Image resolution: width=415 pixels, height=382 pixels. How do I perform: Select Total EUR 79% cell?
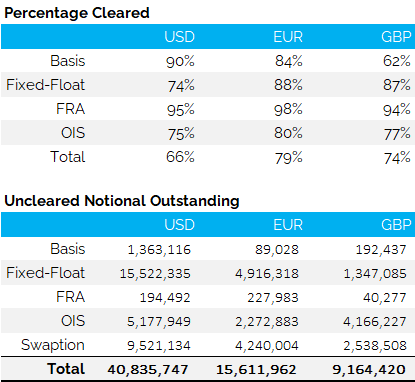click(289, 158)
